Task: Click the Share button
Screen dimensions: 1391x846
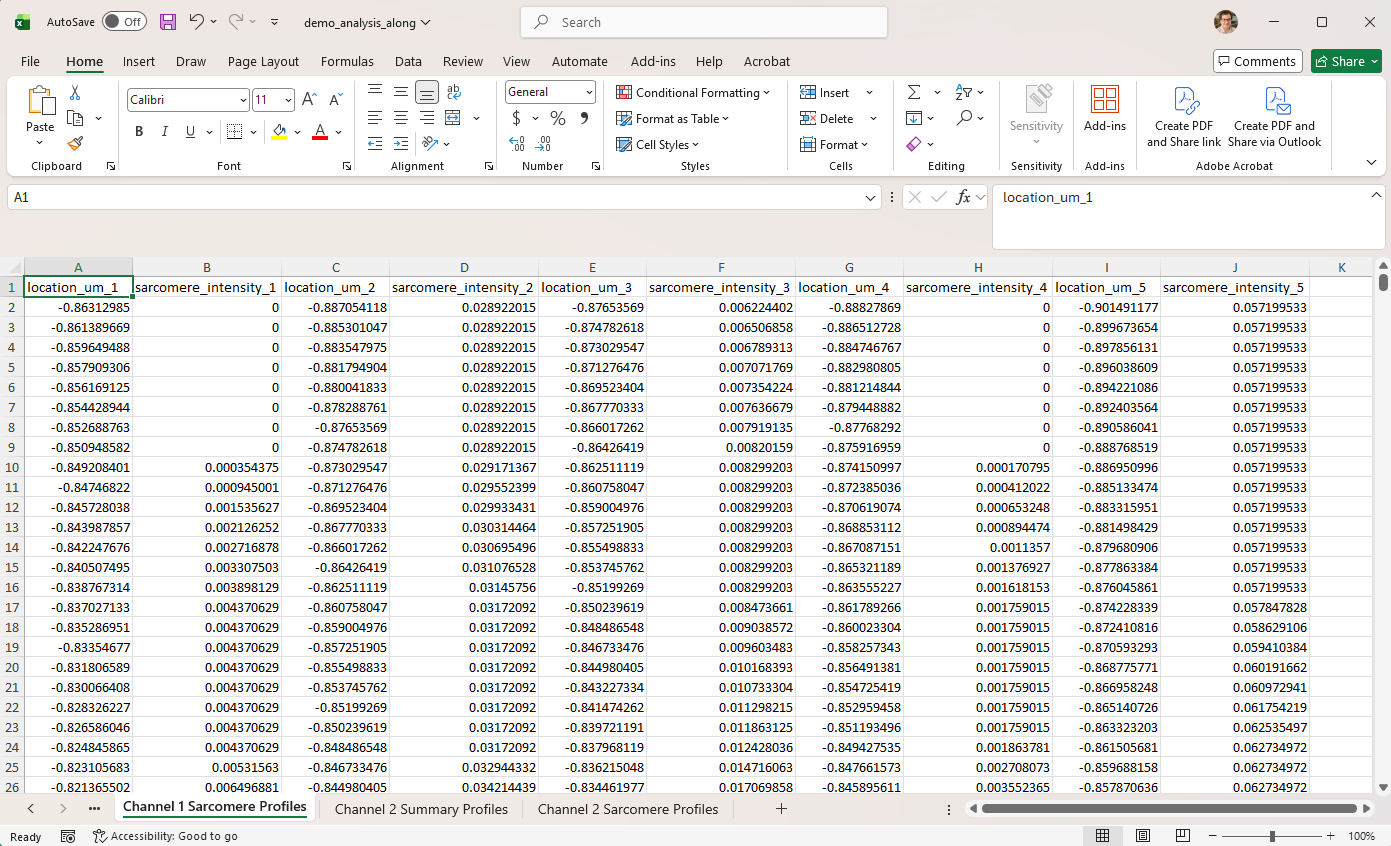Action: point(1346,61)
